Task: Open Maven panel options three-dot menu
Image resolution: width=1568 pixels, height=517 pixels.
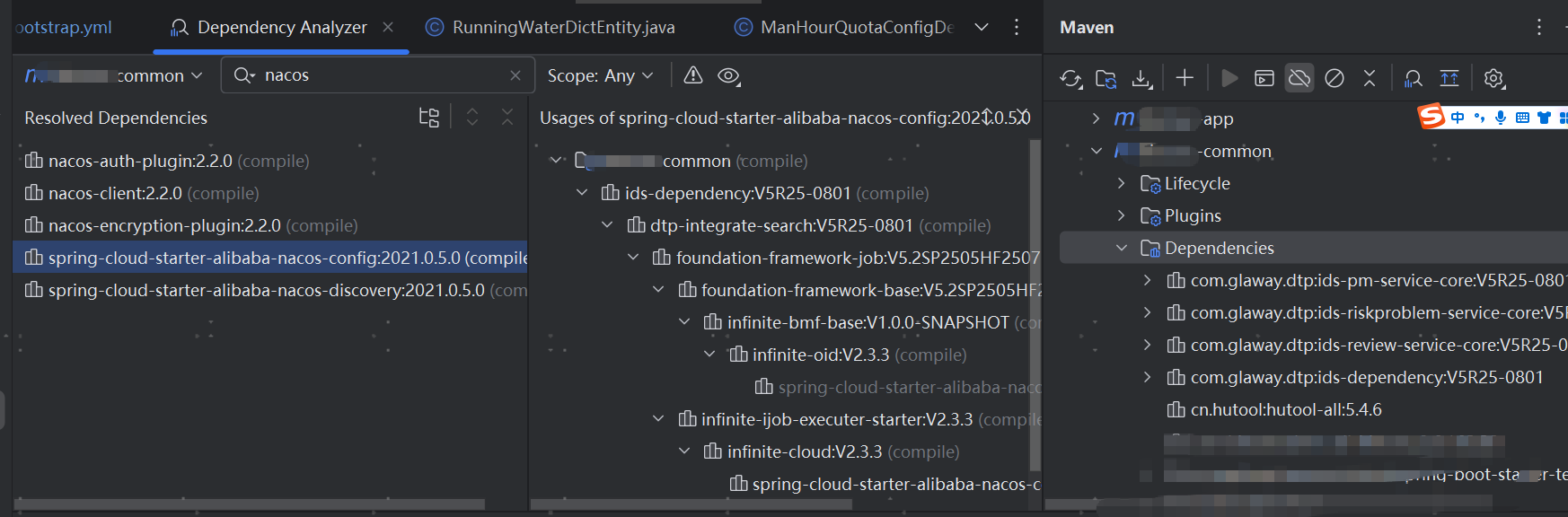Action: click(x=1539, y=27)
